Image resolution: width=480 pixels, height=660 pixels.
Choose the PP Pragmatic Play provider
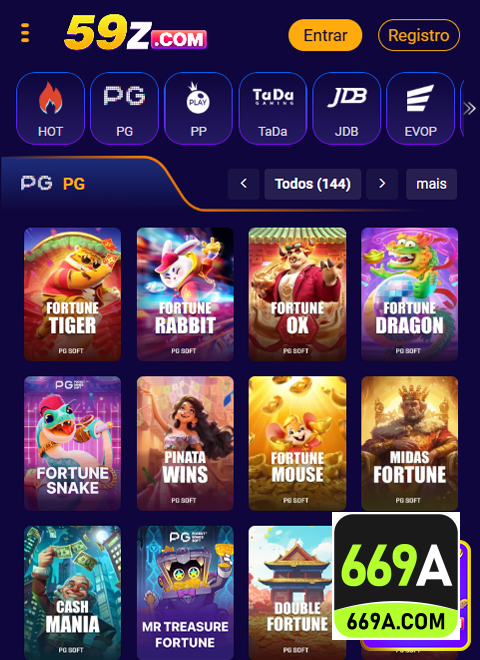point(198,109)
